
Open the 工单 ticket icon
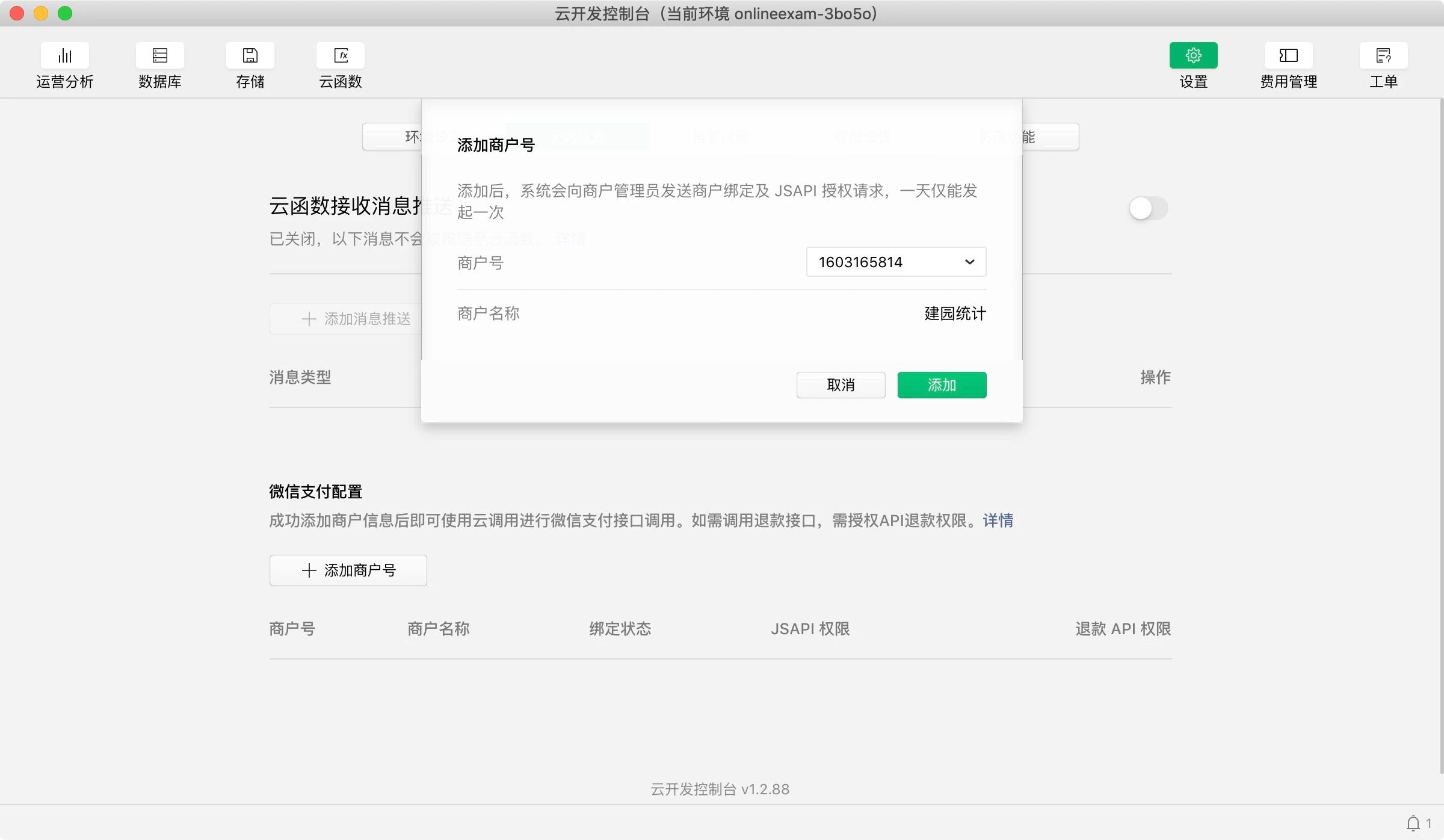(x=1383, y=56)
